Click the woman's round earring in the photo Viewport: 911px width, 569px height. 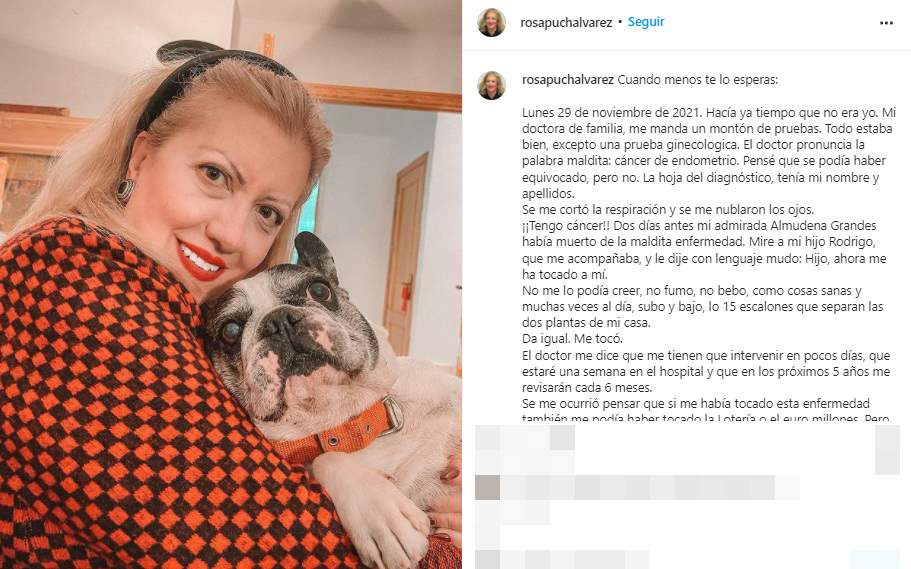(x=125, y=191)
